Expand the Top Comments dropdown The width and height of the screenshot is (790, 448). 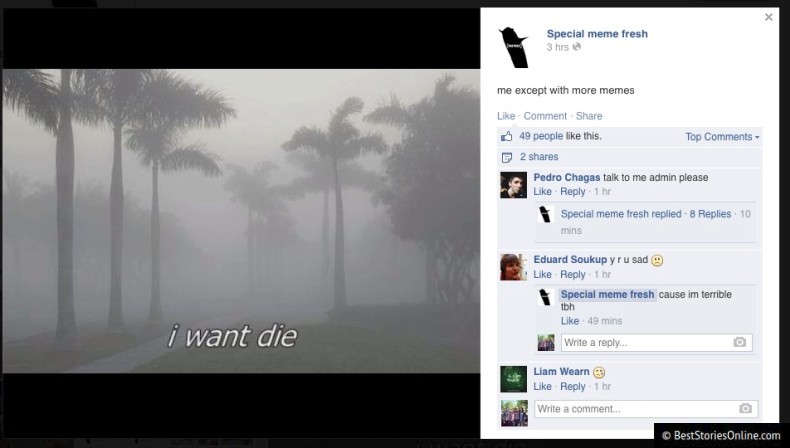point(722,137)
